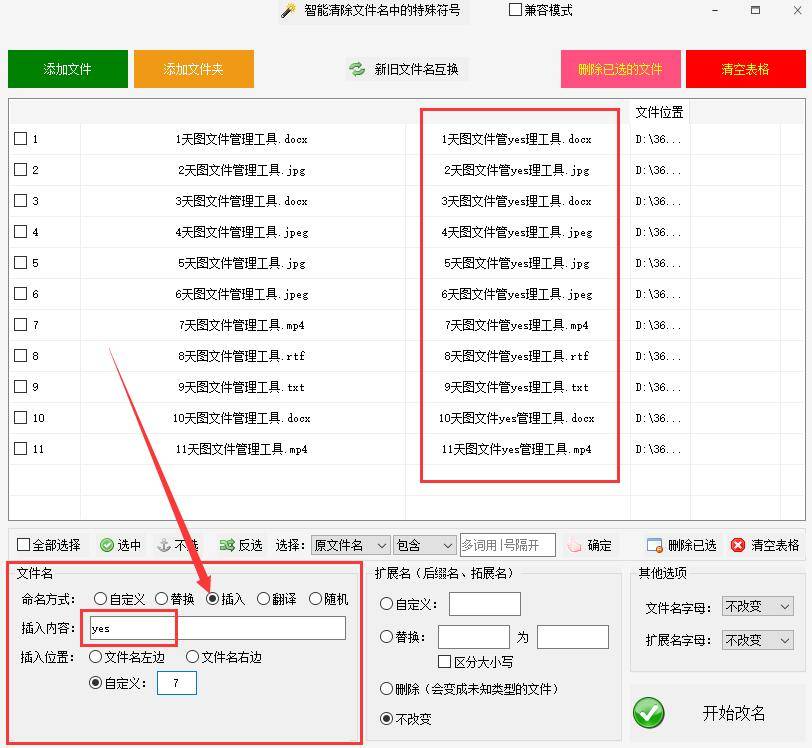The width and height of the screenshot is (812, 748).
Task: Select extension 自定义 radio option
Action: [386, 603]
